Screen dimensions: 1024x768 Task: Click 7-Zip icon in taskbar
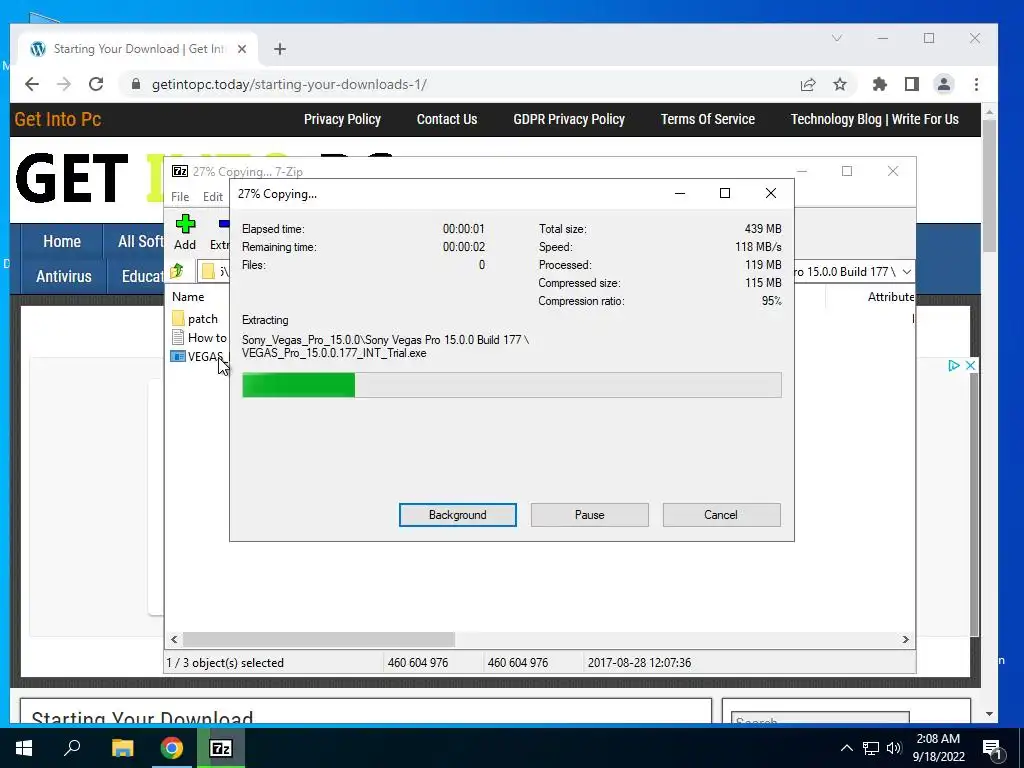click(221, 748)
